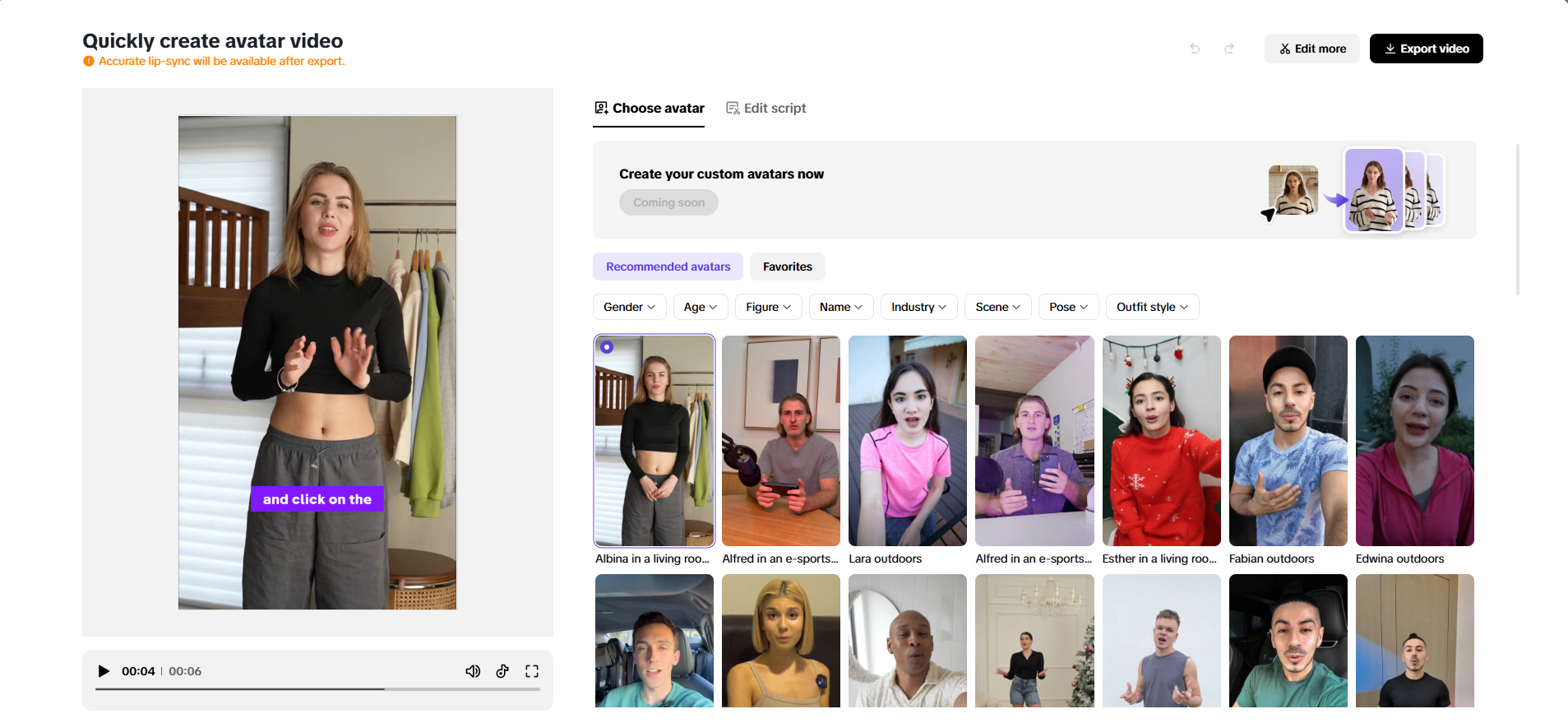
Task: Click the avatar panel vertical scrollbar
Action: click(x=1518, y=220)
